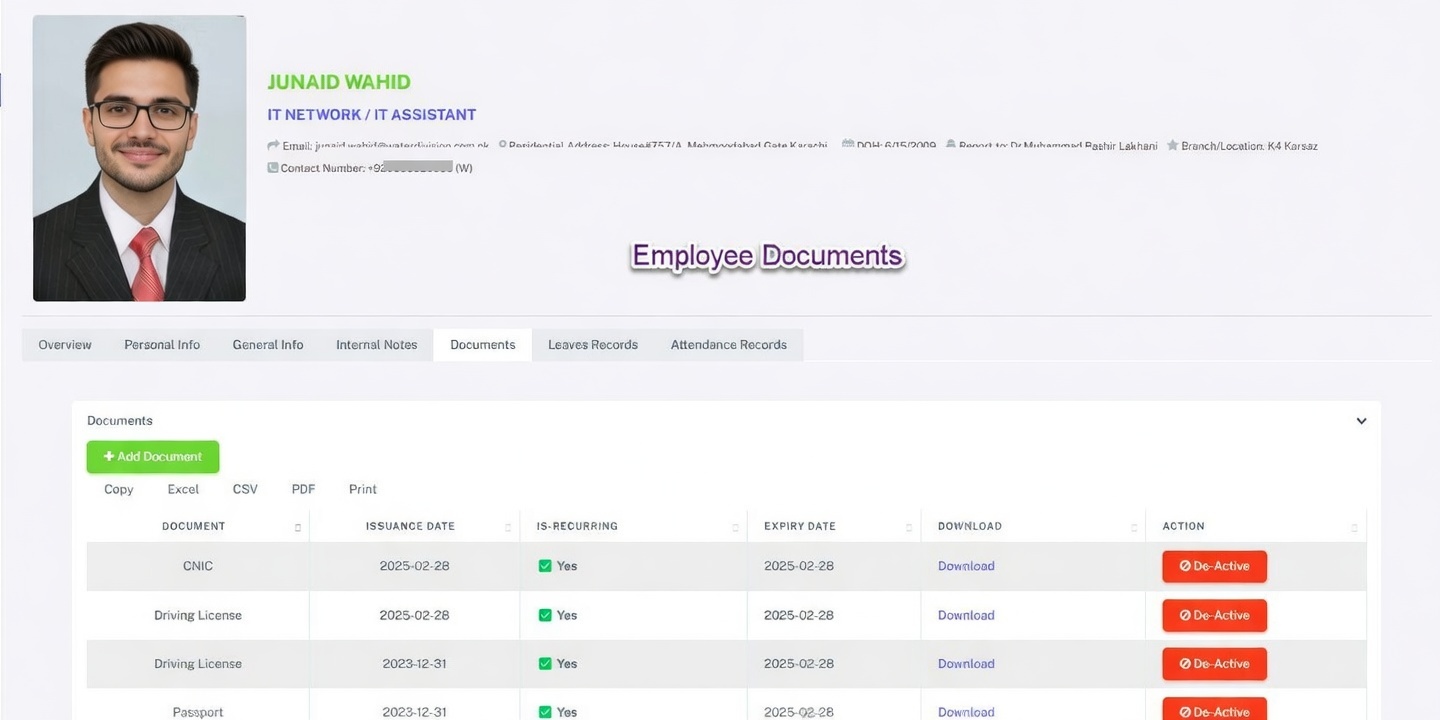Open the Personal Info tab
Screen dimensions: 1440x720
pyautogui.click(x=162, y=345)
